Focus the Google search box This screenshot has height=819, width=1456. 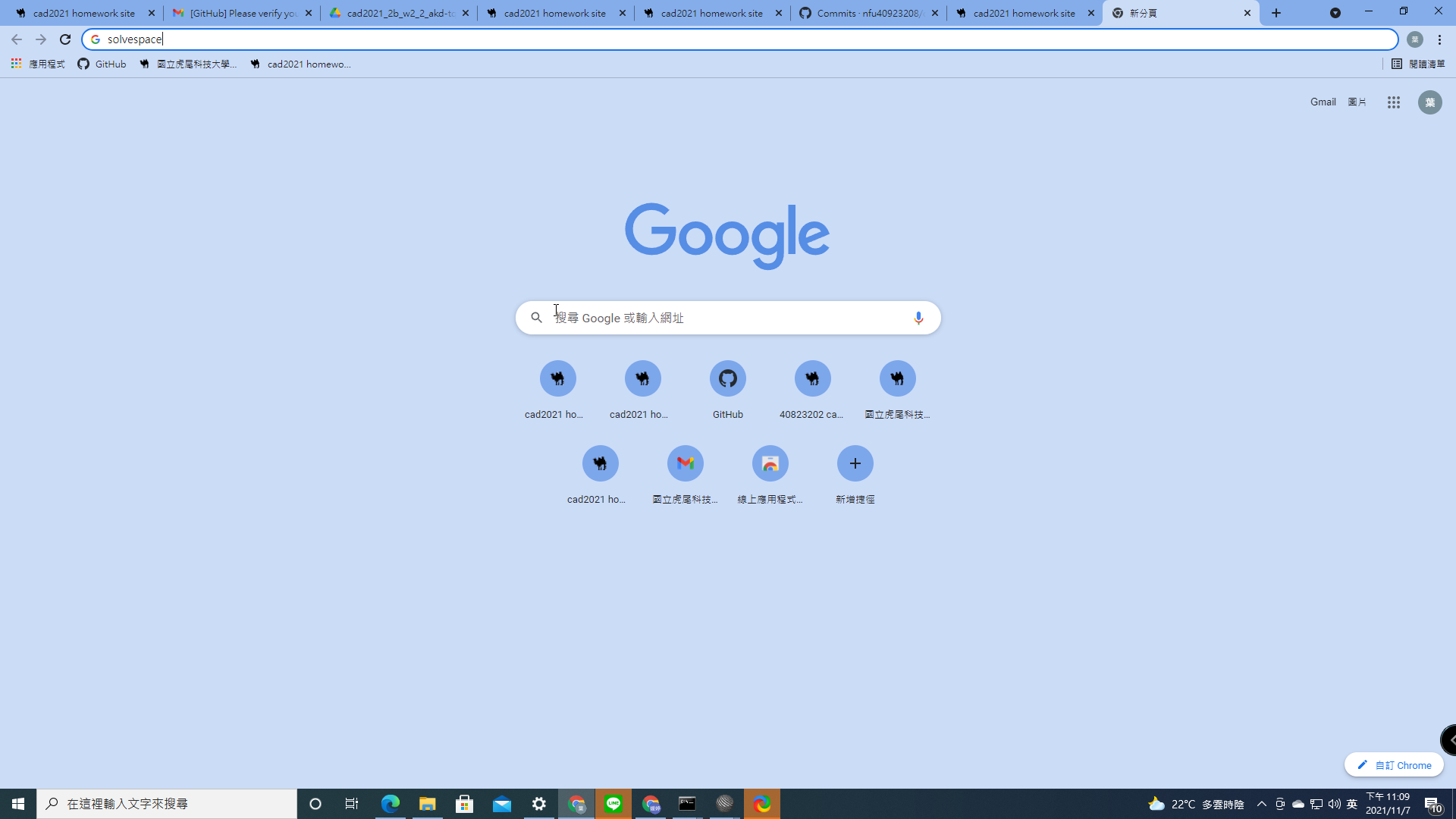pos(728,318)
